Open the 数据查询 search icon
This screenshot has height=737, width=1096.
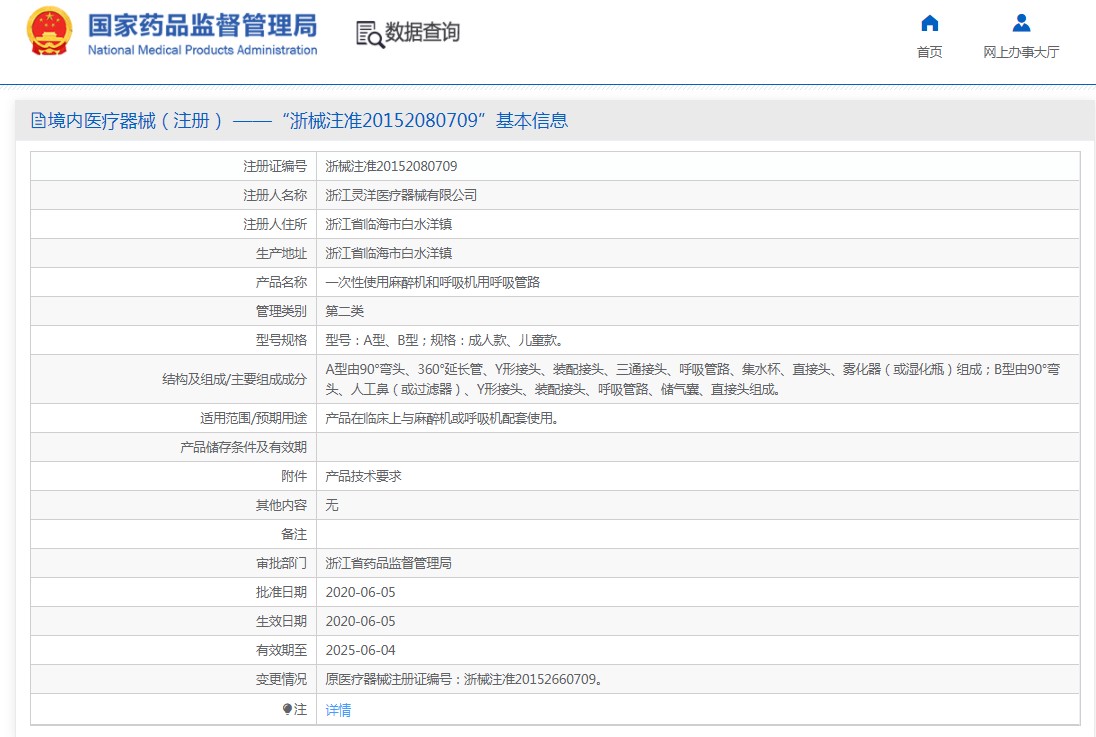click(x=370, y=34)
